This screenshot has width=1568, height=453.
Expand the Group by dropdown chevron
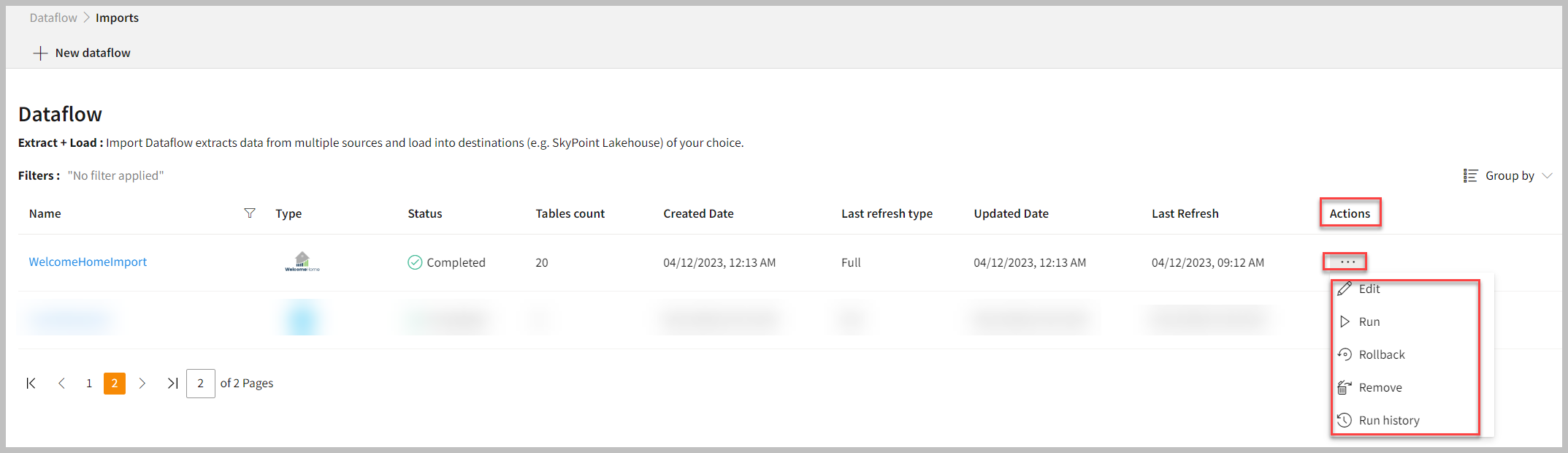click(1547, 176)
